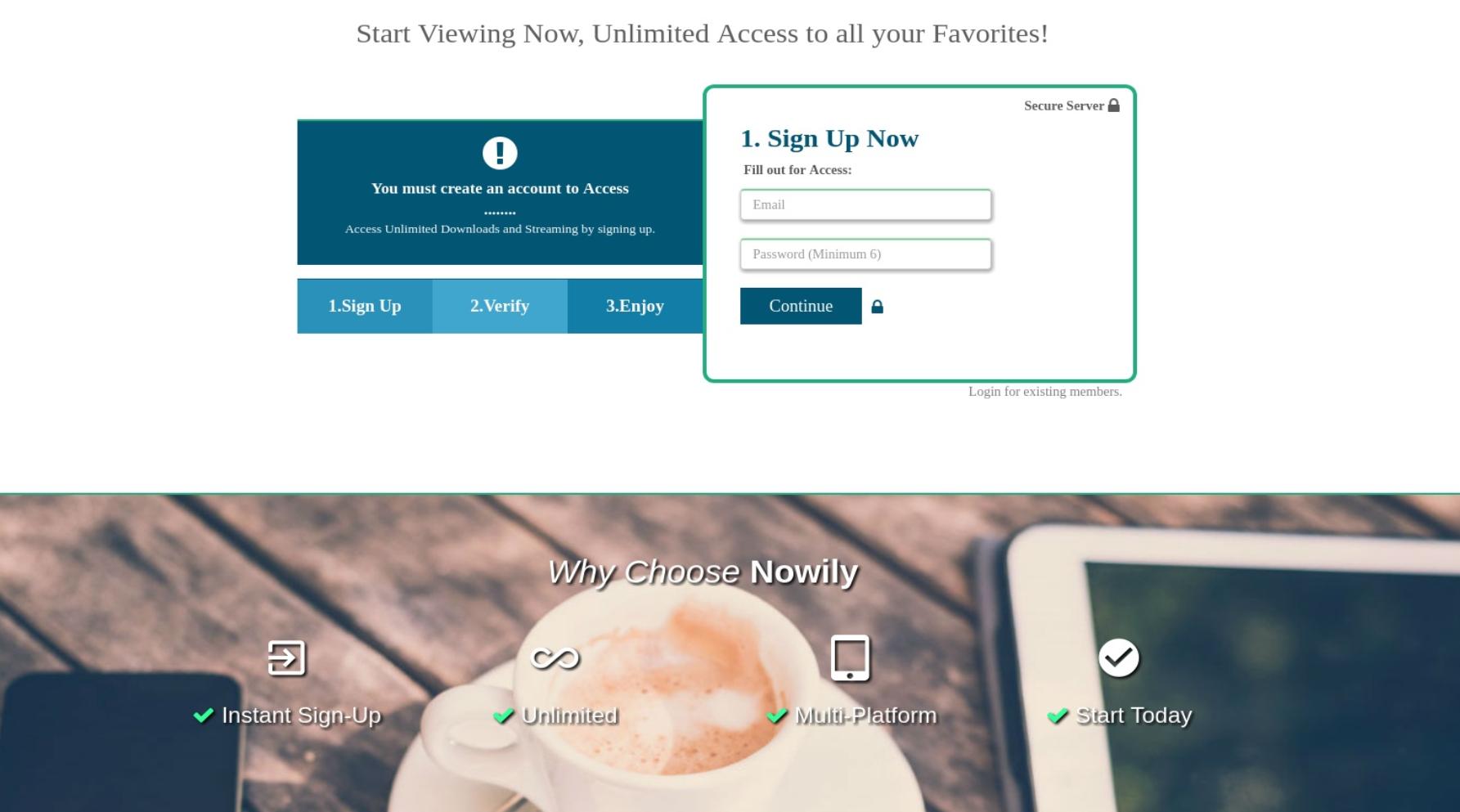Focus the Password input field
Viewport: 1460px width, 812px height.
(x=865, y=254)
